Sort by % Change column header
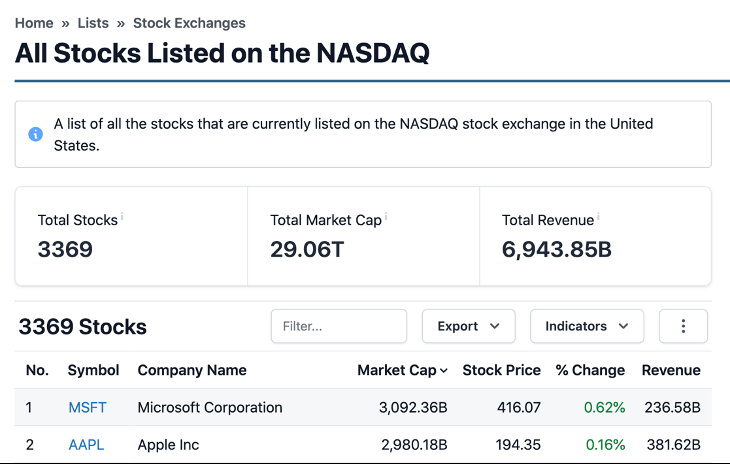 (x=590, y=370)
